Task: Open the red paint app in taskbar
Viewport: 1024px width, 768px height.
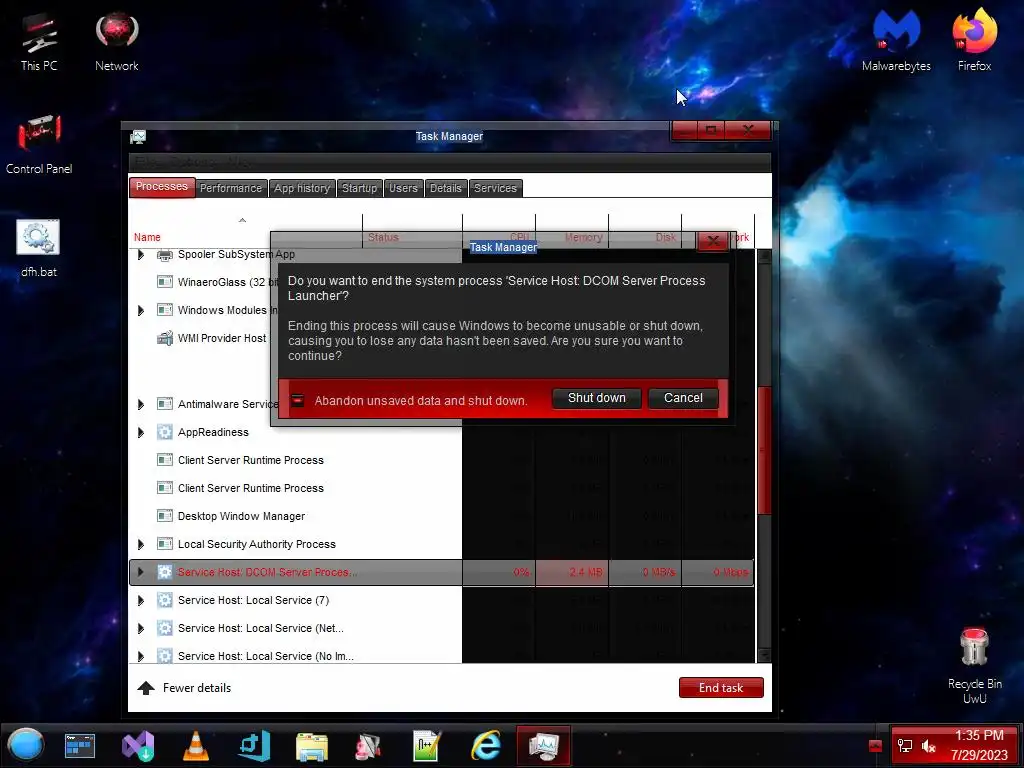Action: pos(368,746)
